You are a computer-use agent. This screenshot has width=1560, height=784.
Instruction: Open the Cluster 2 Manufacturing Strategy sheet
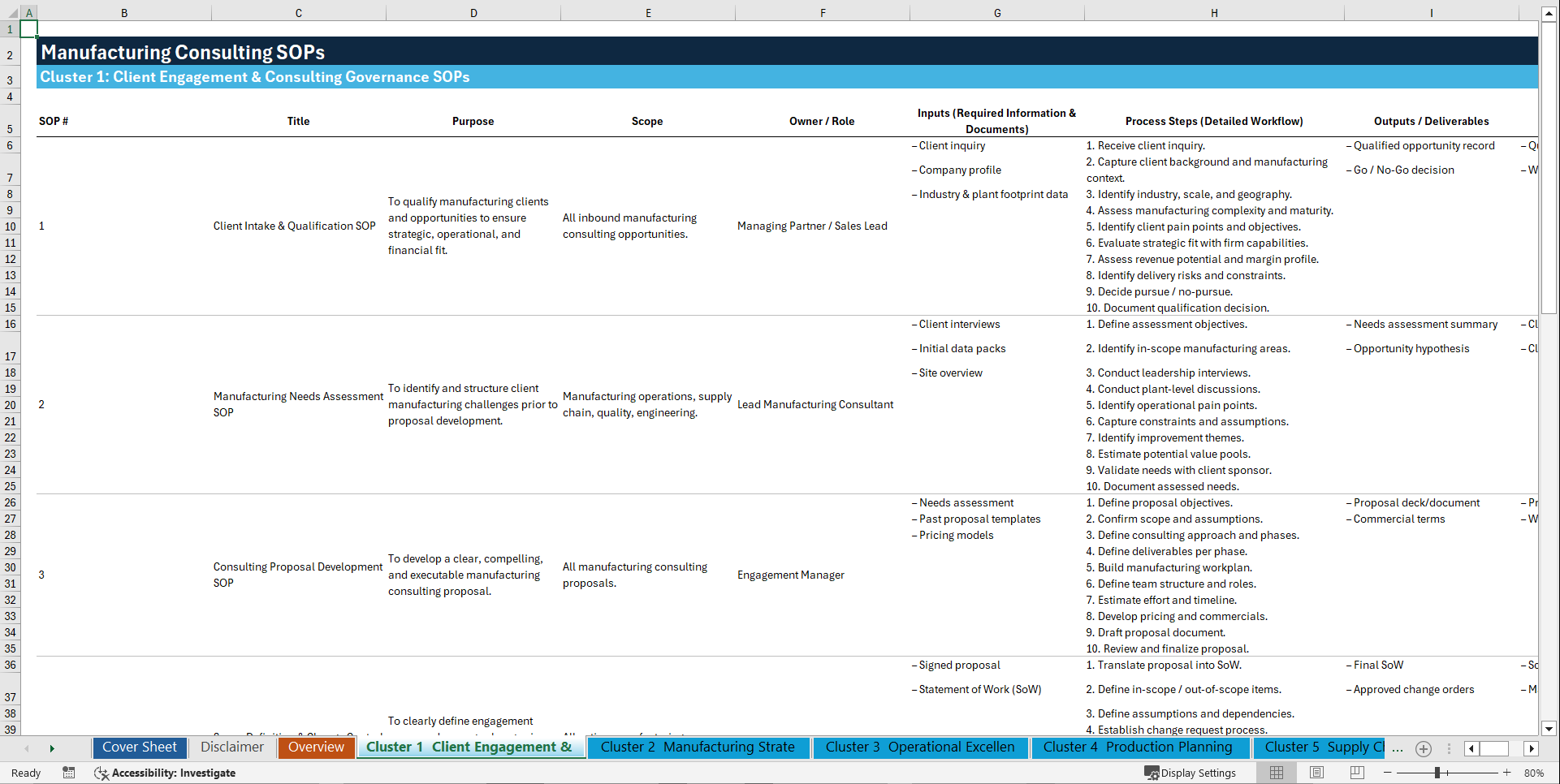[x=698, y=747]
